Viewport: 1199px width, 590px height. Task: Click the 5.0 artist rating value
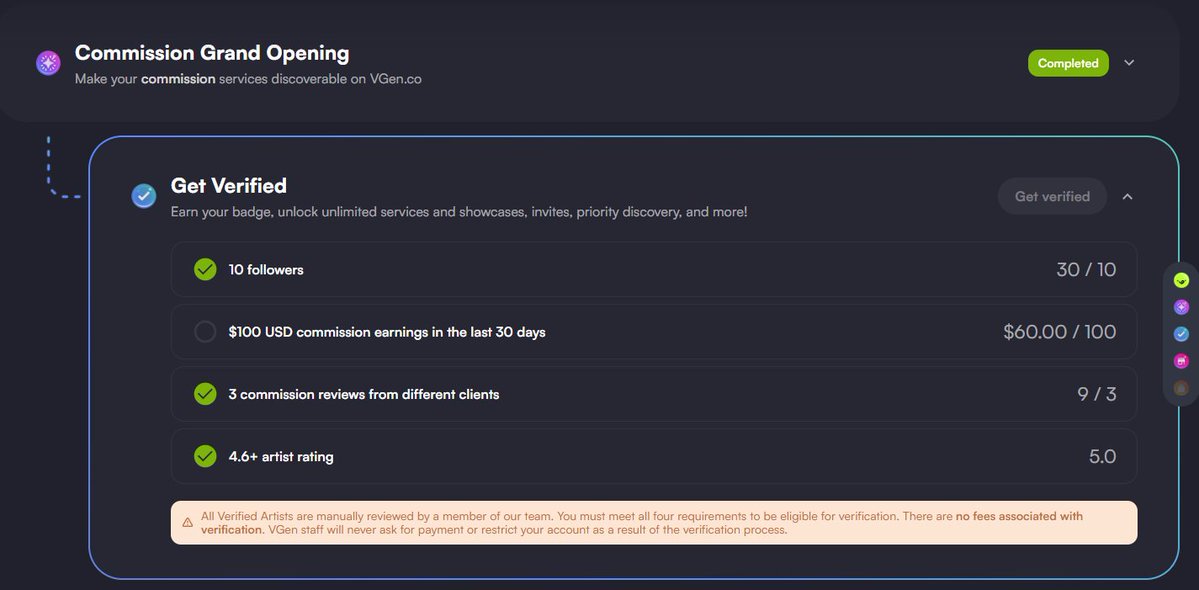1103,457
